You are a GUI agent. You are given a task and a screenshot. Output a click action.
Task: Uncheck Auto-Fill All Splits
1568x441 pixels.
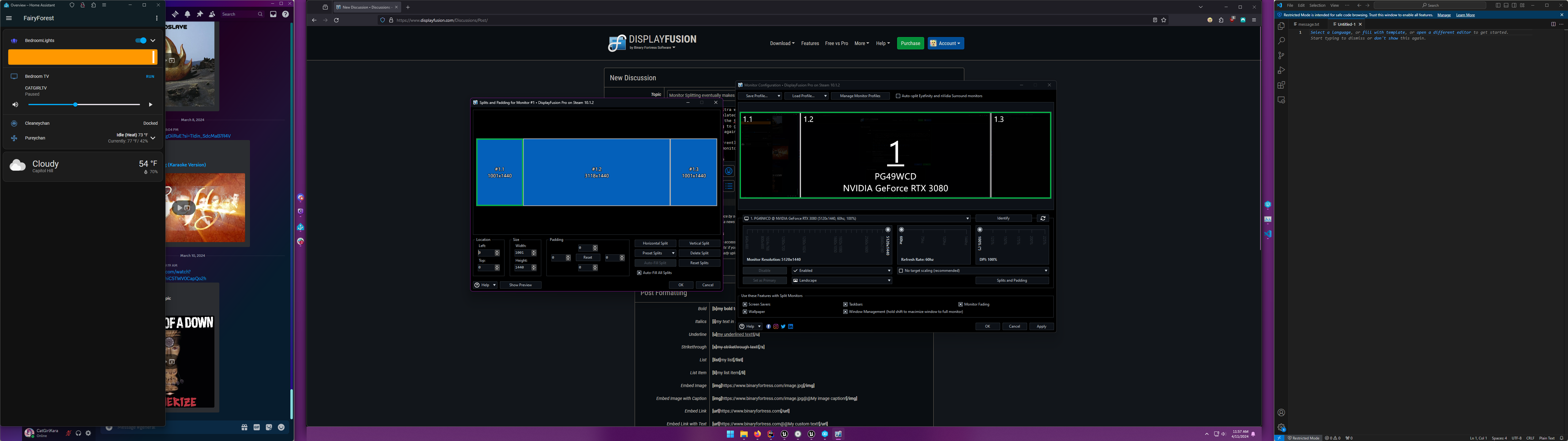[639, 273]
